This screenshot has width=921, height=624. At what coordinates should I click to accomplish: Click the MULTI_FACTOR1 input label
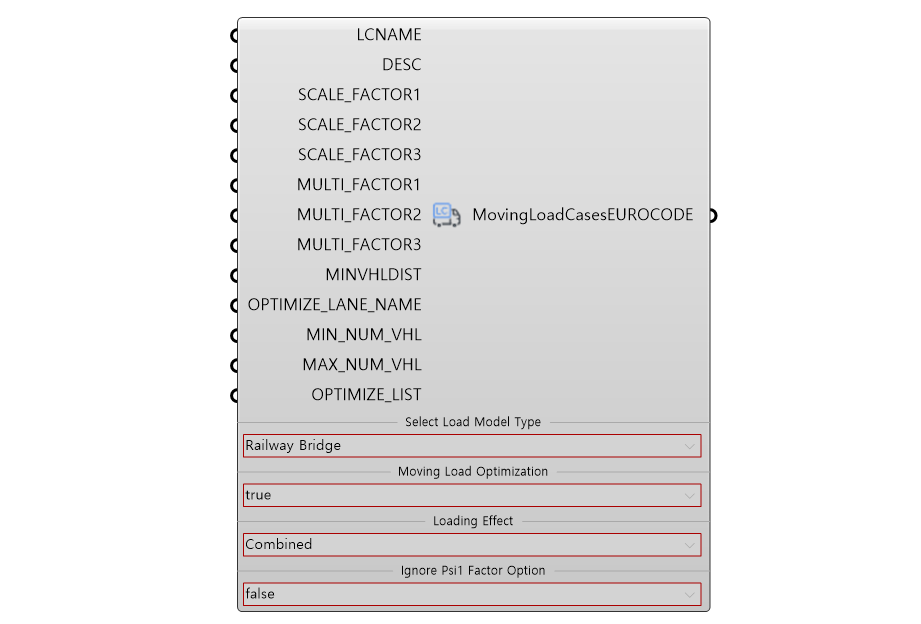tap(359, 185)
